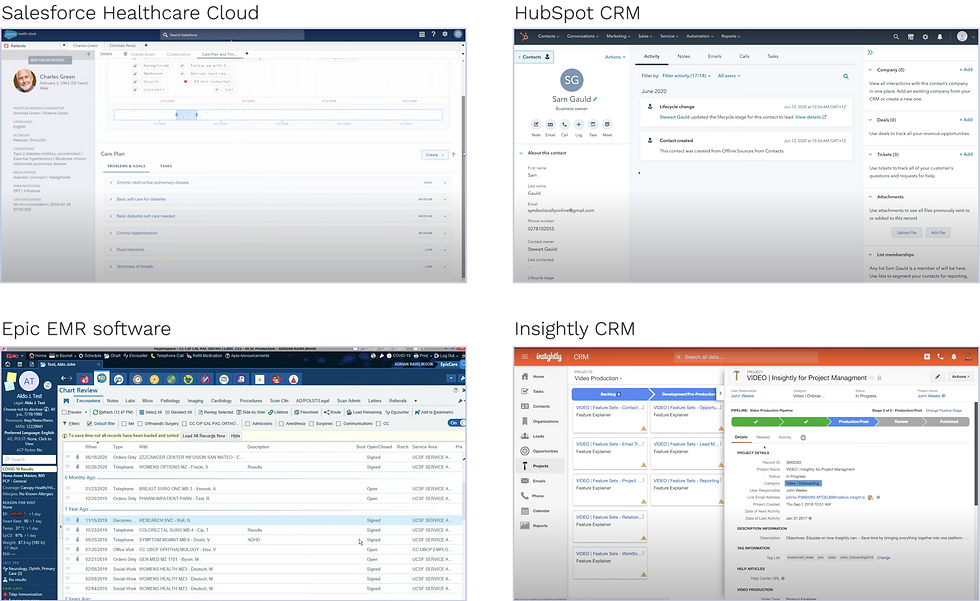Switch to HubSpot Emails tab
This screenshot has height=601, width=980.
click(x=714, y=56)
